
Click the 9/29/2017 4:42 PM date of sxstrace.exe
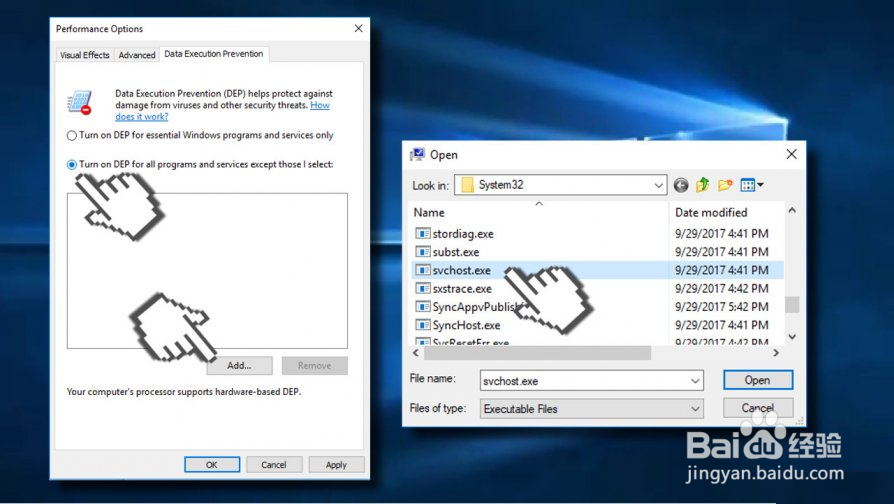pyautogui.click(x=722, y=288)
